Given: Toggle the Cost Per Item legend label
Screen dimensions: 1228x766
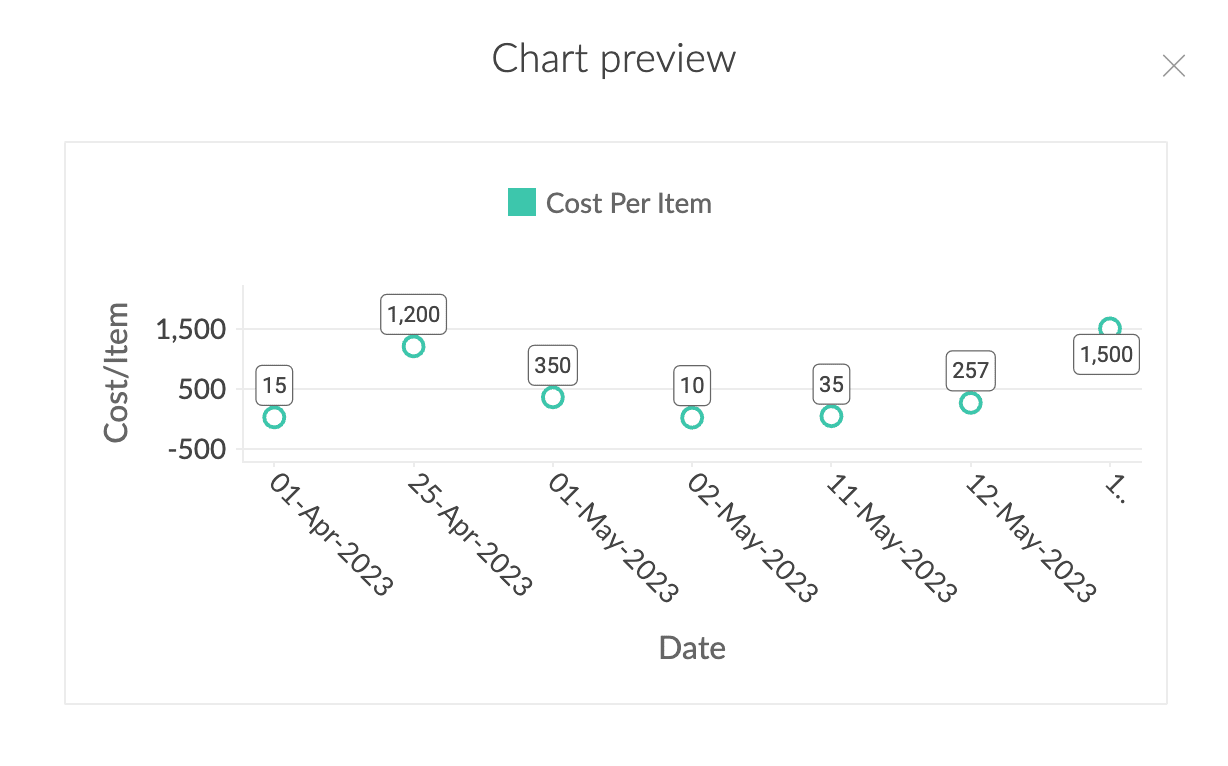Looking at the screenshot, I should 628,204.
